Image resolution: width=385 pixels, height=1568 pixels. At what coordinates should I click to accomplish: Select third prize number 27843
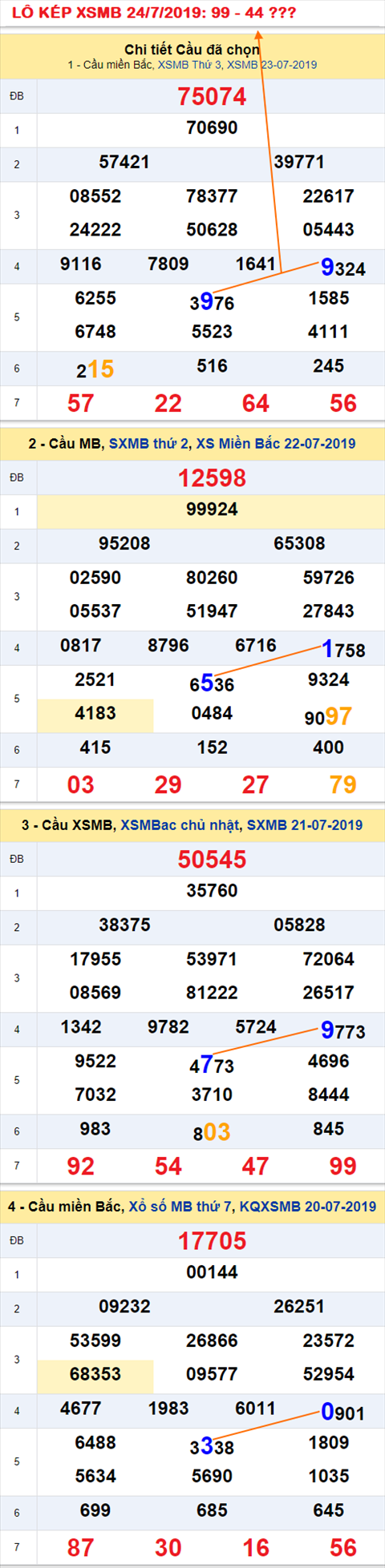[328, 611]
